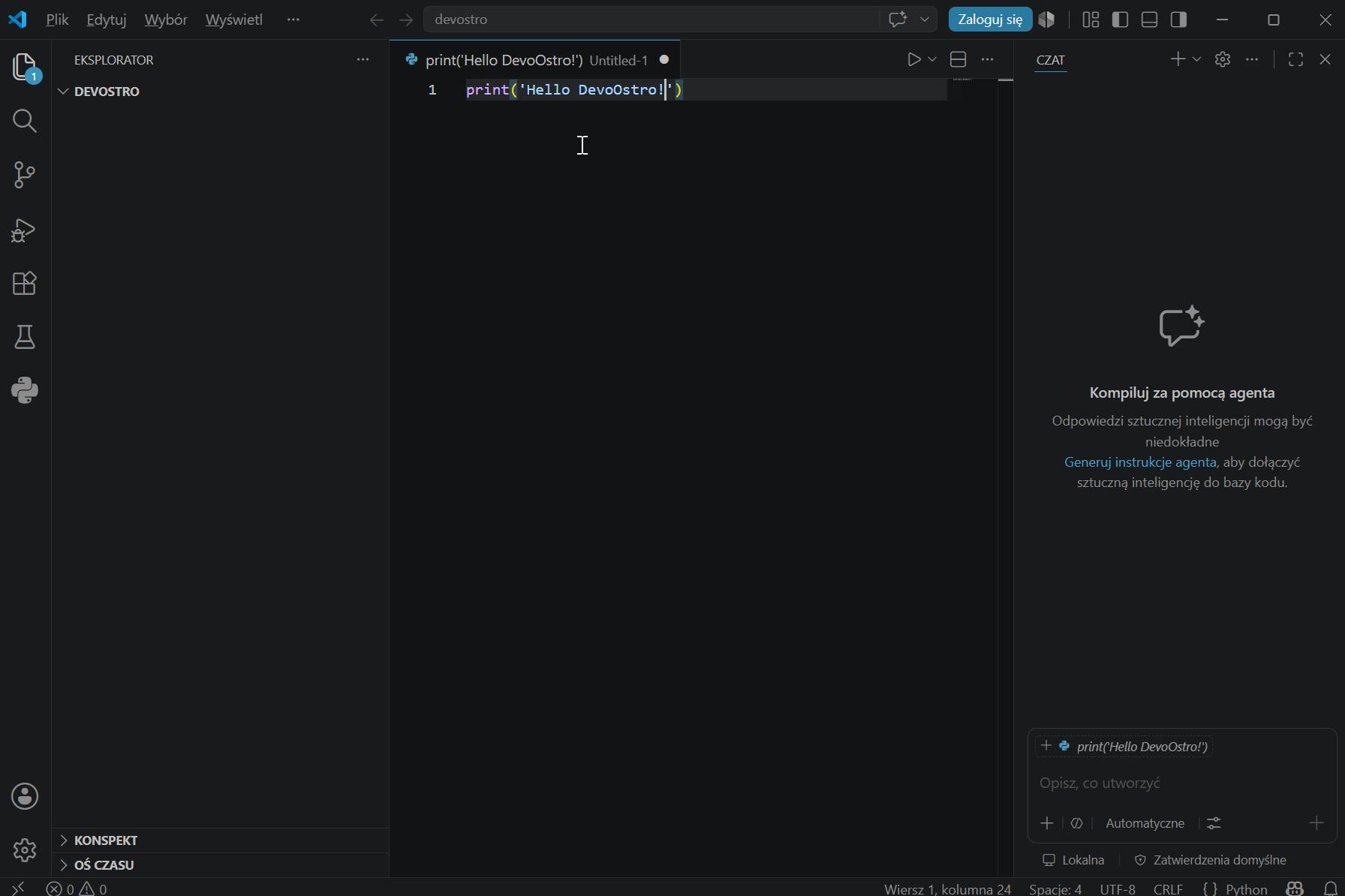Image resolution: width=1345 pixels, height=896 pixels.
Task: Follow Generuj instrukcje agenta link
Action: pos(1140,462)
